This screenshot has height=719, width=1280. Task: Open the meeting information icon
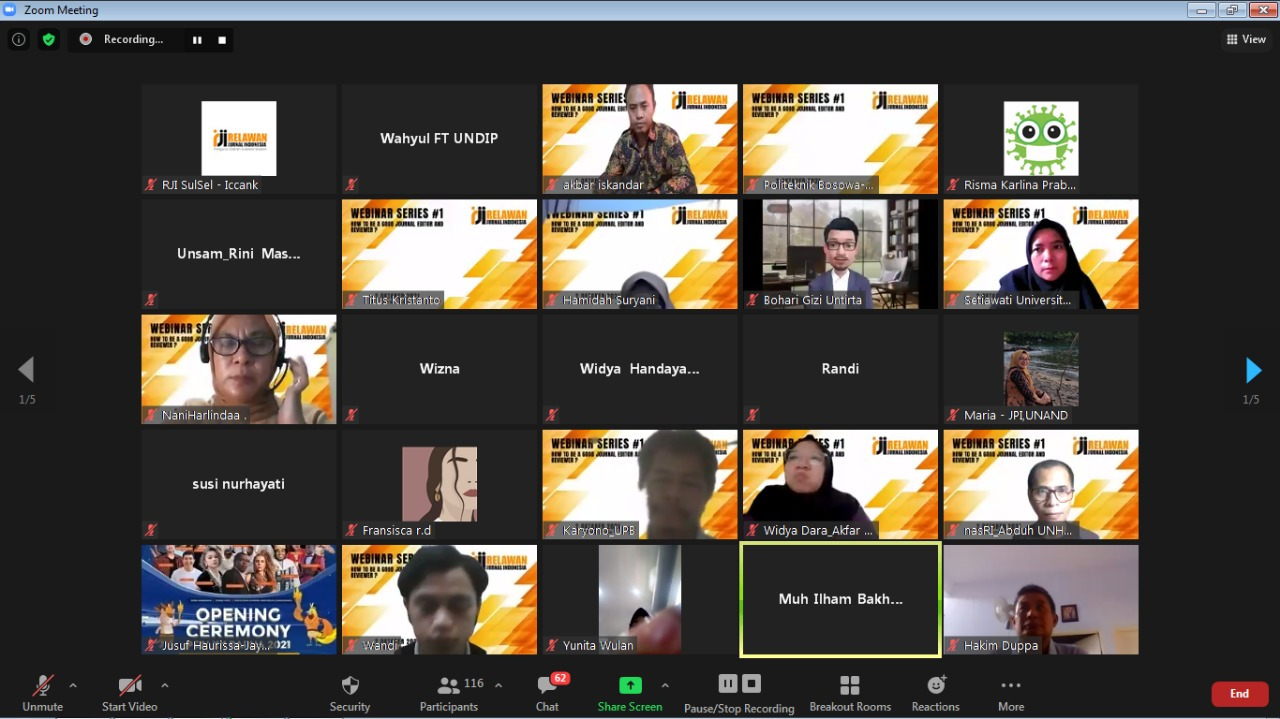coord(18,39)
